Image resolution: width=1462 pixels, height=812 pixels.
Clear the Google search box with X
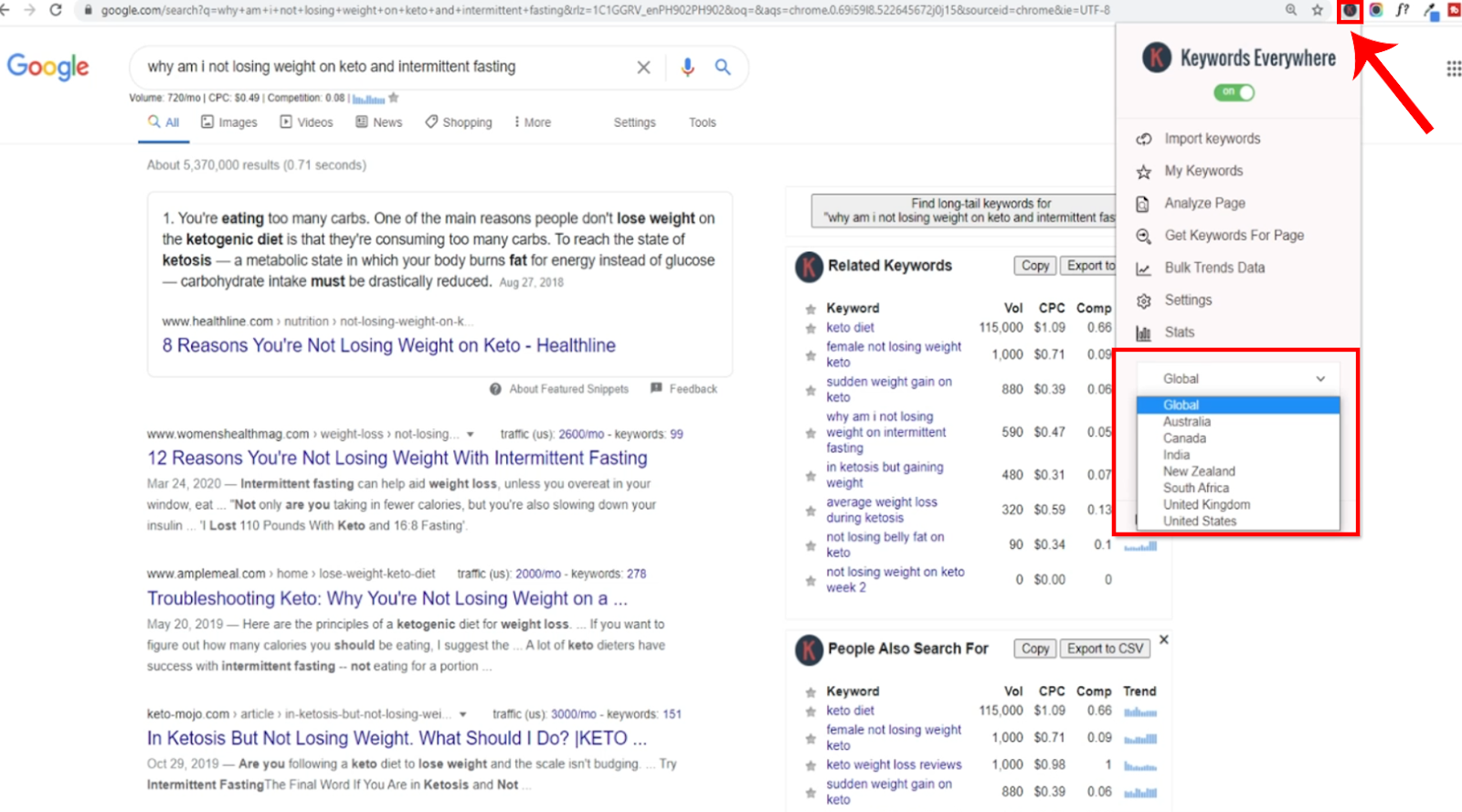(x=643, y=68)
